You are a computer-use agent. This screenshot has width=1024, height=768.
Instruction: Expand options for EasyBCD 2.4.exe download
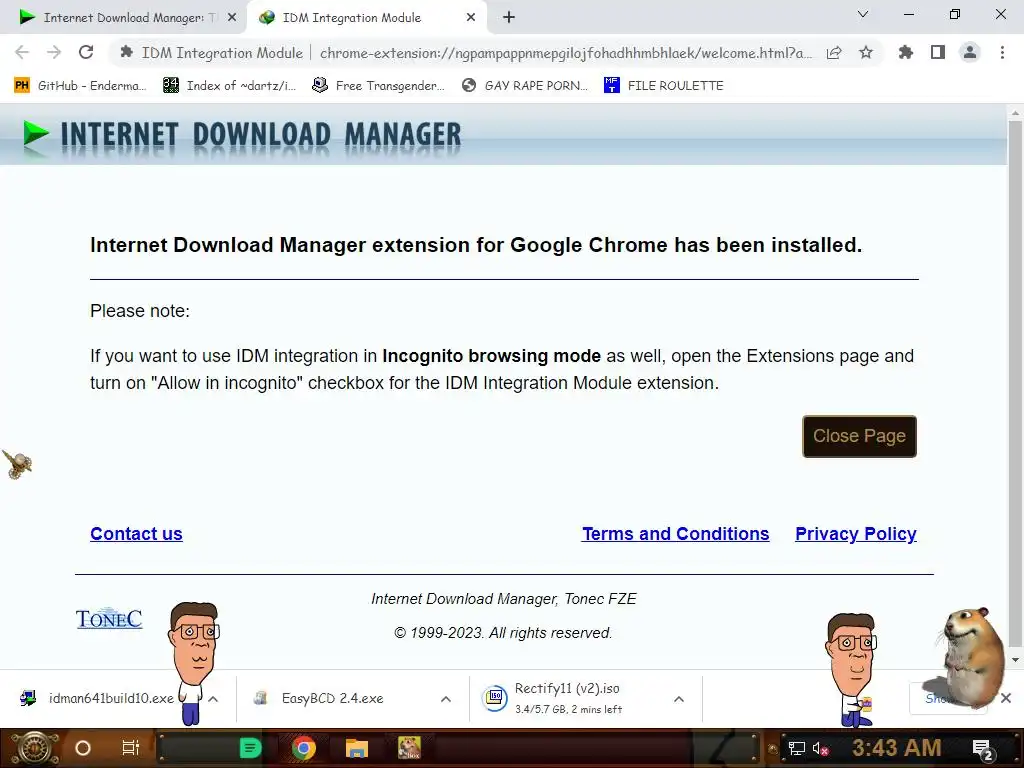click(x=446, y=699)
